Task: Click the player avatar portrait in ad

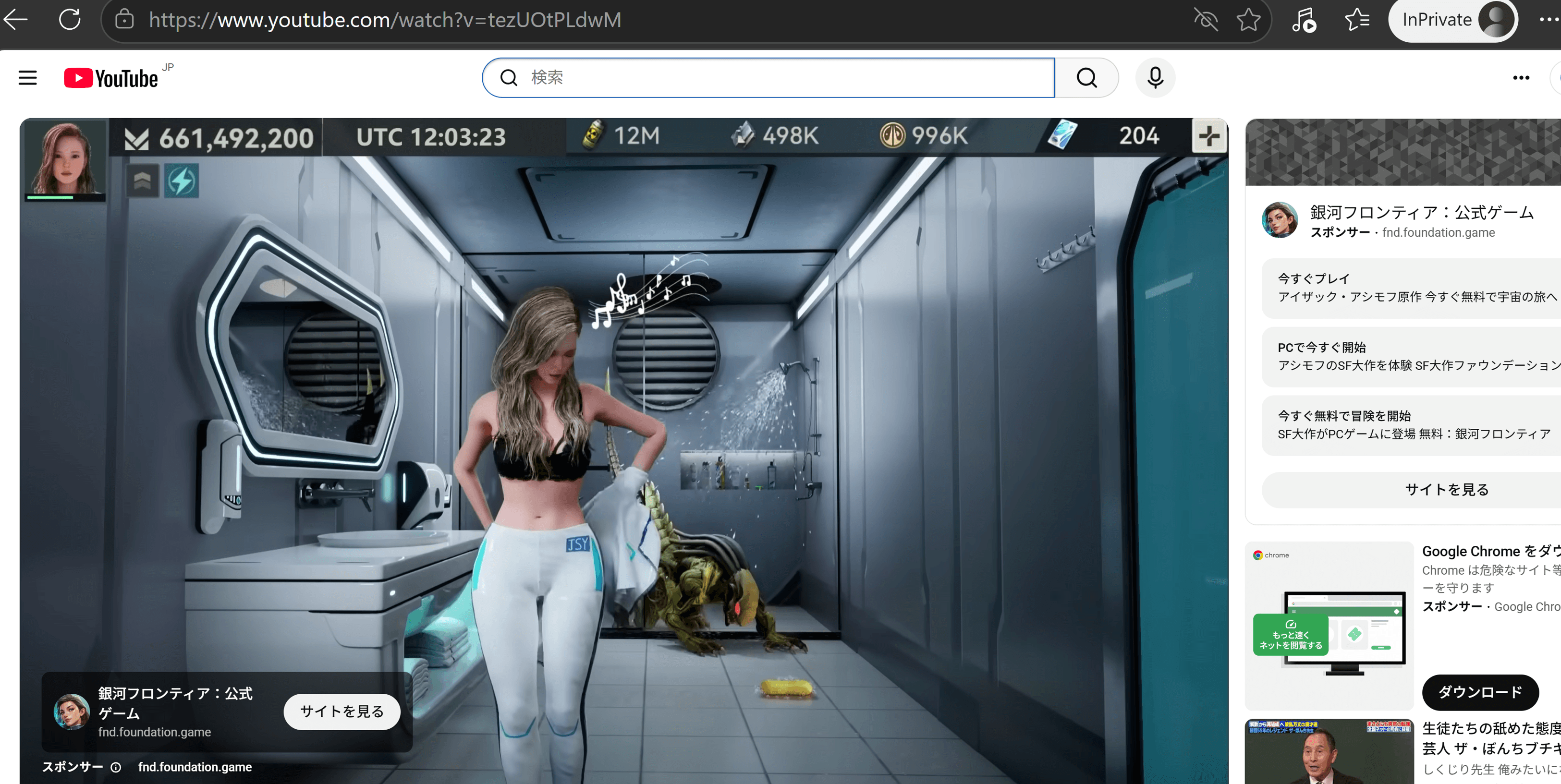Action: point(65,159)
